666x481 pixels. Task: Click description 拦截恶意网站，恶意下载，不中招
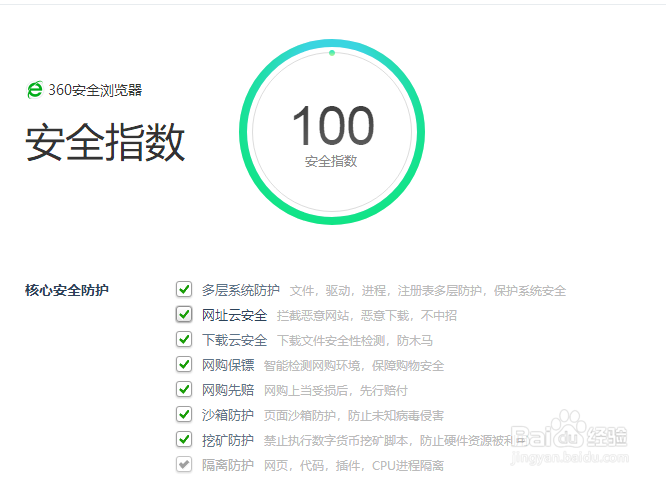coord(367,316)
